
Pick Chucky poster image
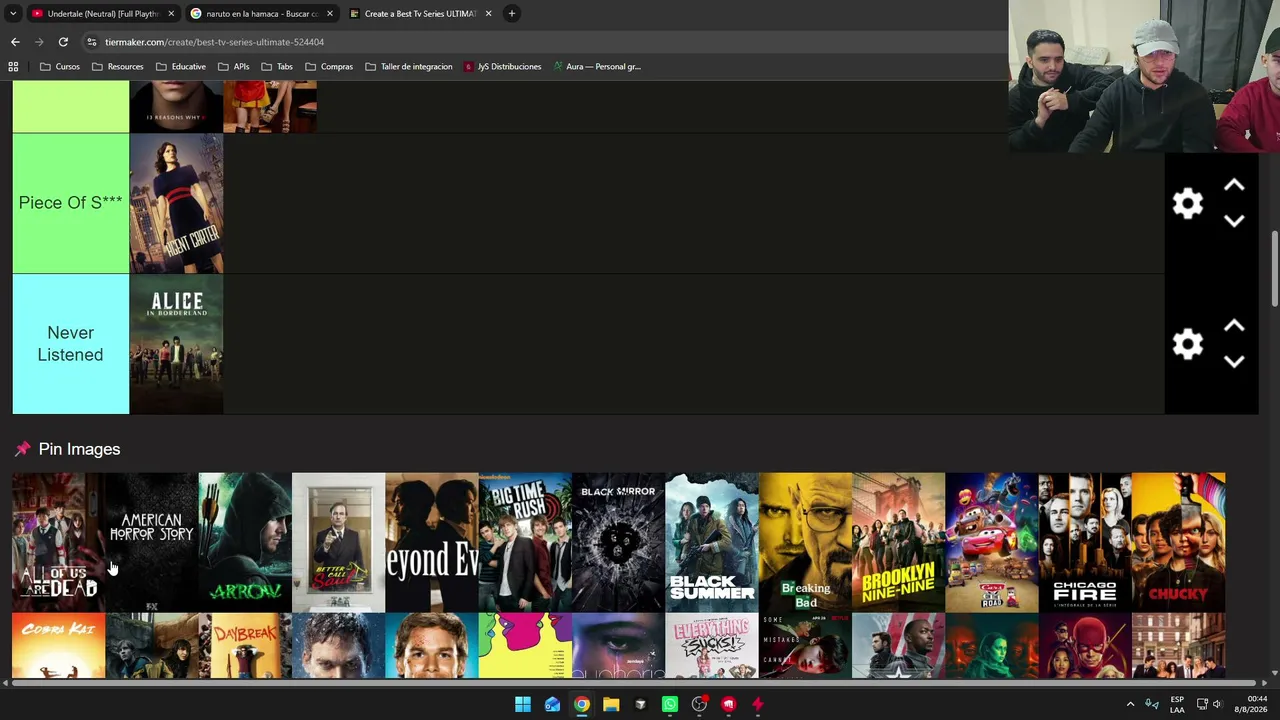click(1178, 542)
